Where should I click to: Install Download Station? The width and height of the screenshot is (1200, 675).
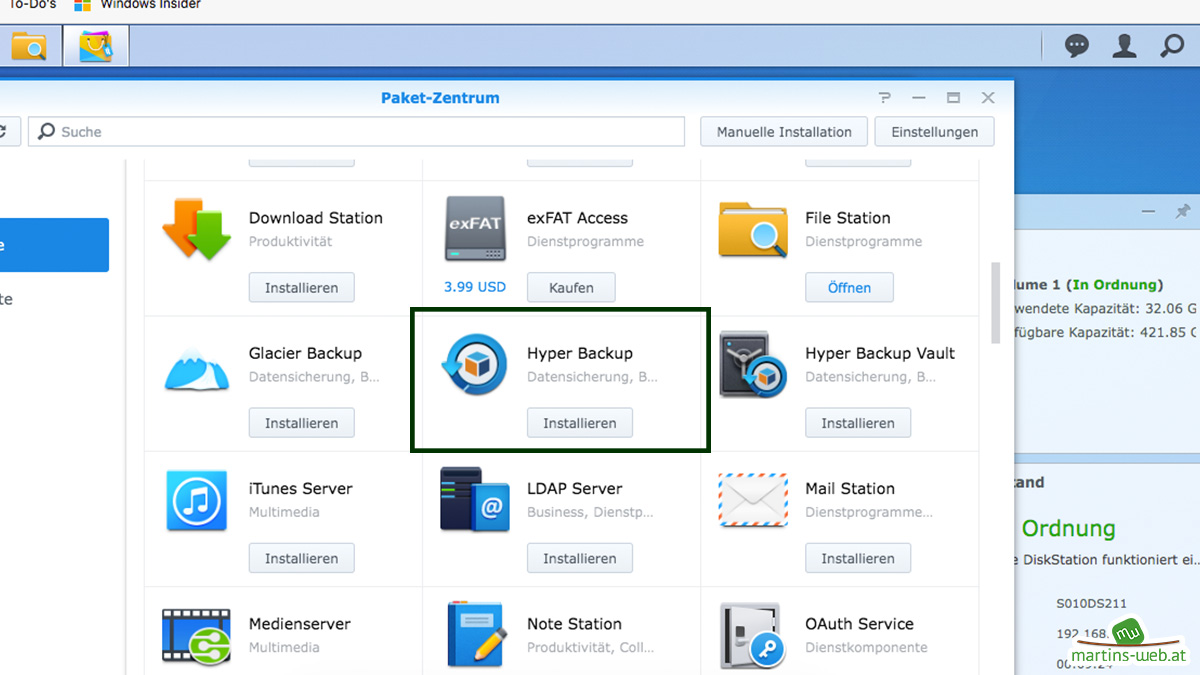[x=301, y=288]
